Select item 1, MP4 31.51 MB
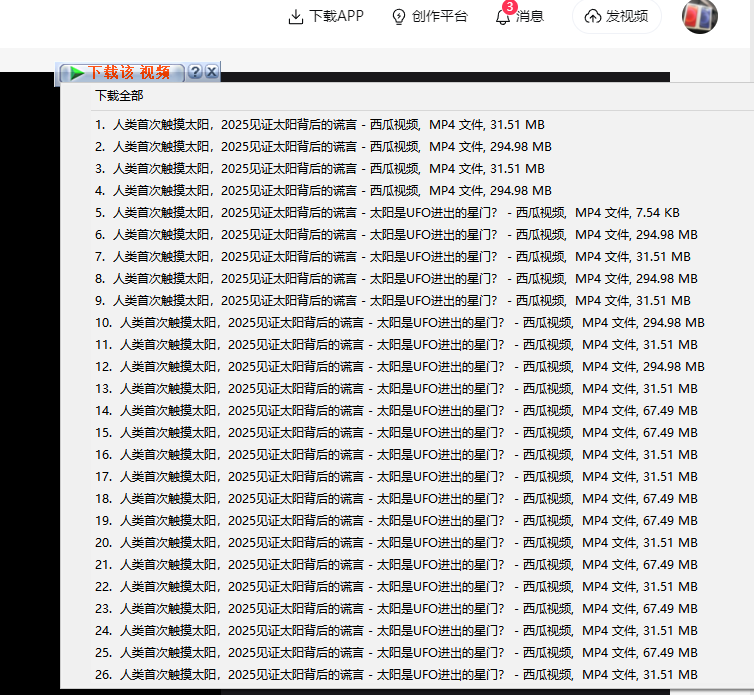This screenshot has height=695, width=754. click(320, 125)
